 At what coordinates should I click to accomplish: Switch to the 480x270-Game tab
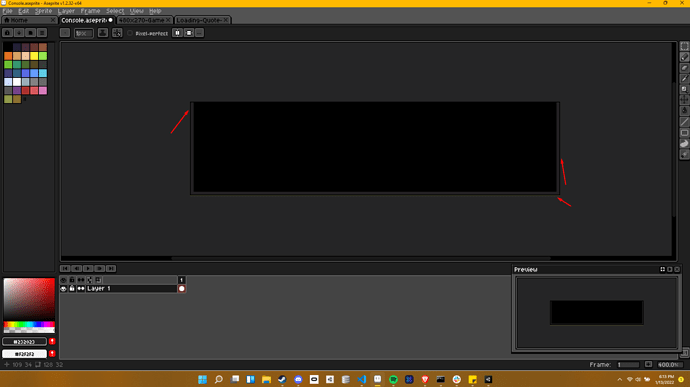144,20
